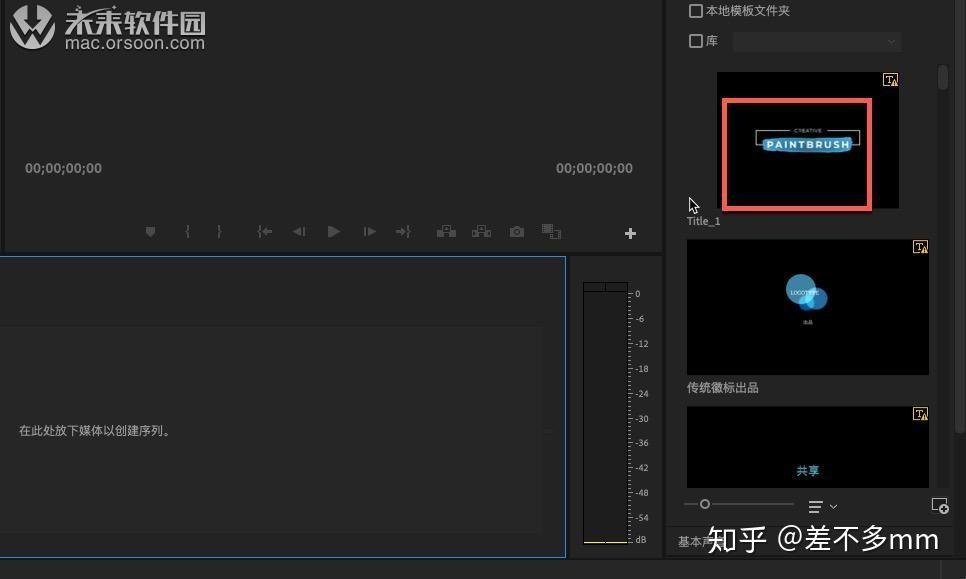Click the Extract icon
966x579 pixels.
481,231
